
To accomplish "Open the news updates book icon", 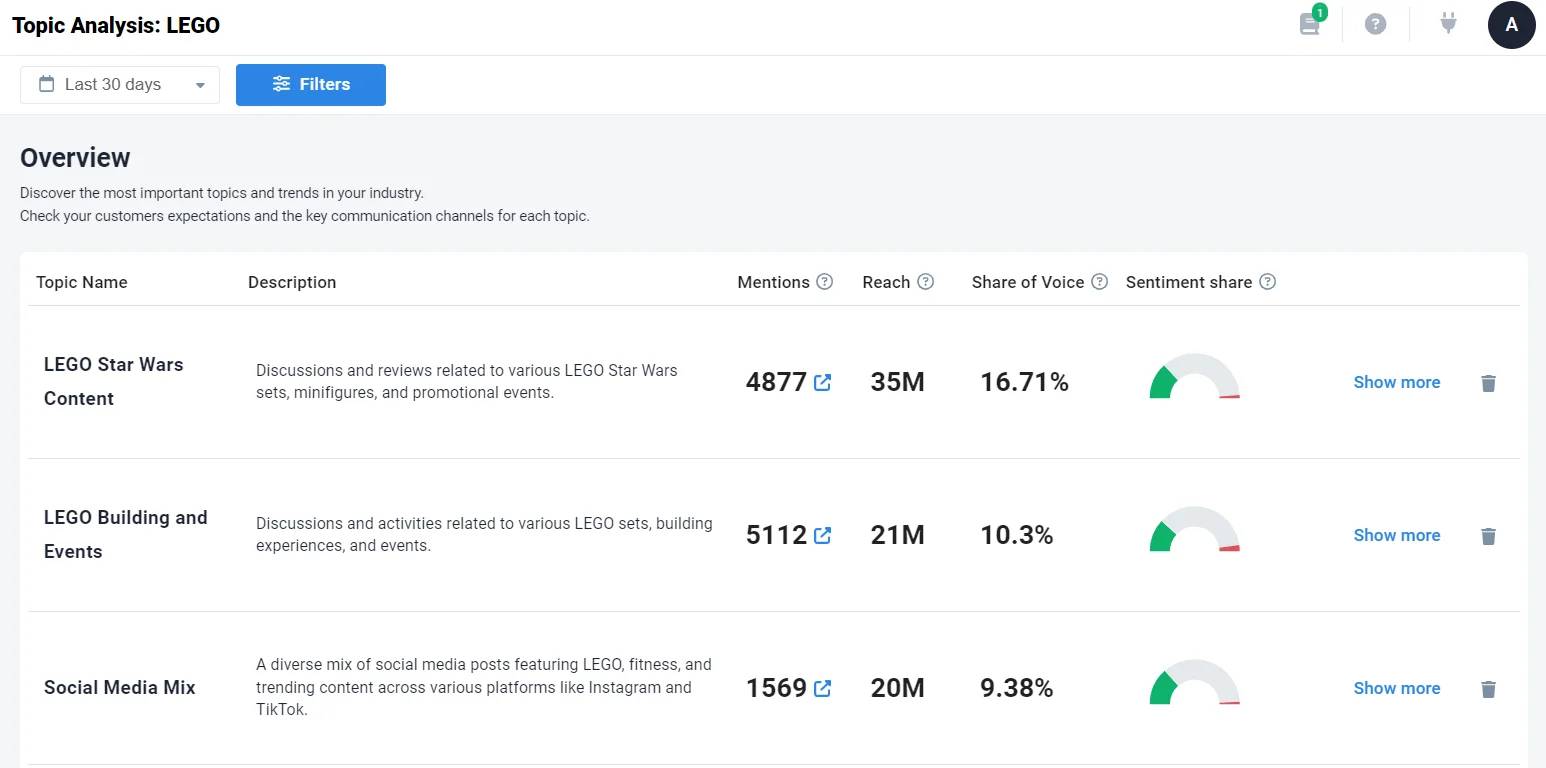I will coord(1309,25).
